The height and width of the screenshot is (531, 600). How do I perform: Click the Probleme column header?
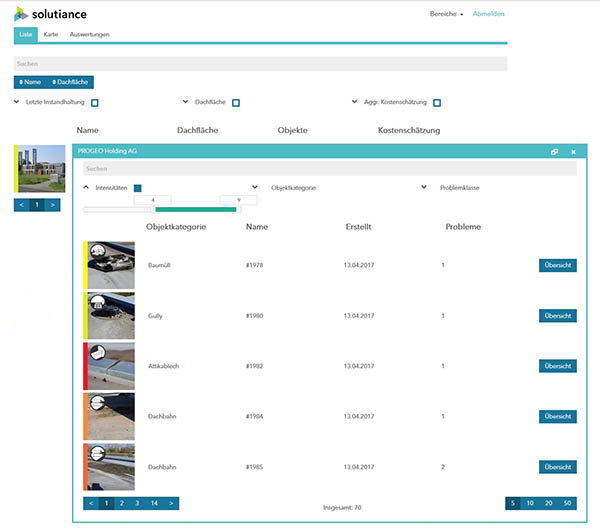(x=463, y=227)
